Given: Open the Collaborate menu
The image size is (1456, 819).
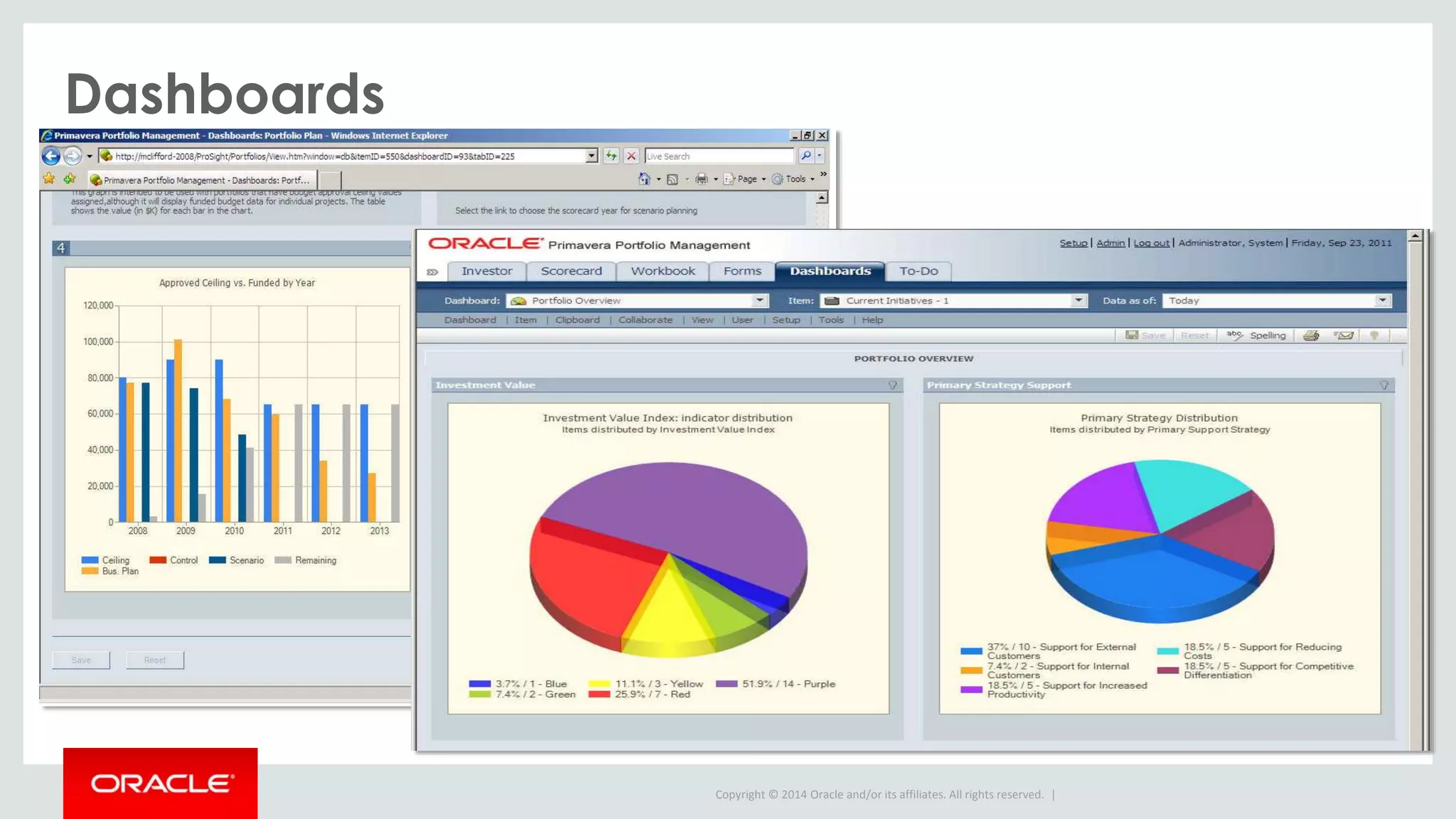Looking at the screenshot, I should 646,320.
